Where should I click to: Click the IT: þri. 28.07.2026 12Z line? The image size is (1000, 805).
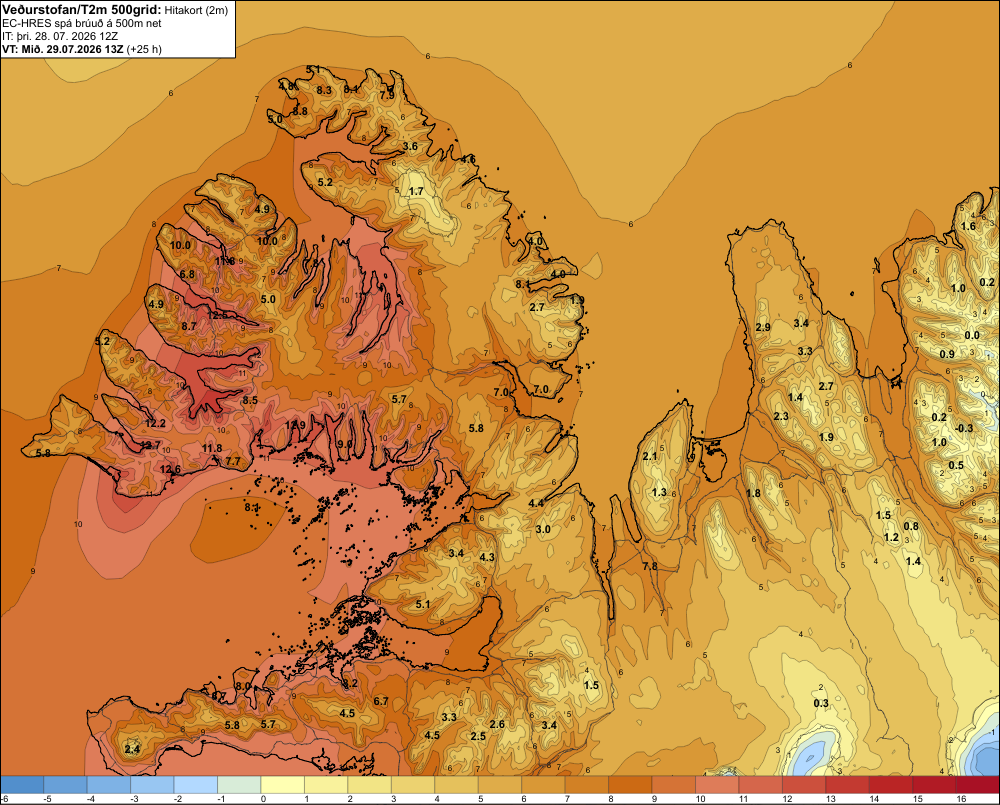coord(60,36)
